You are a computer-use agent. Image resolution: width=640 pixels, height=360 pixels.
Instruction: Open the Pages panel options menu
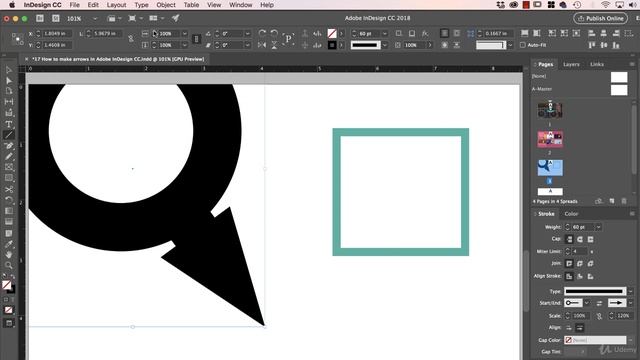632,64
